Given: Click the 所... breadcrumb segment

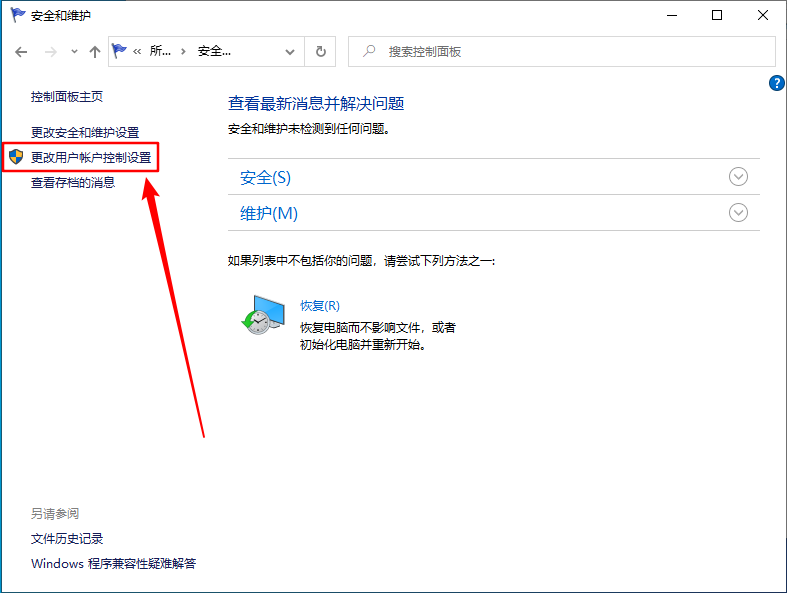Looking at the screenshot, I should coord(160,51).
